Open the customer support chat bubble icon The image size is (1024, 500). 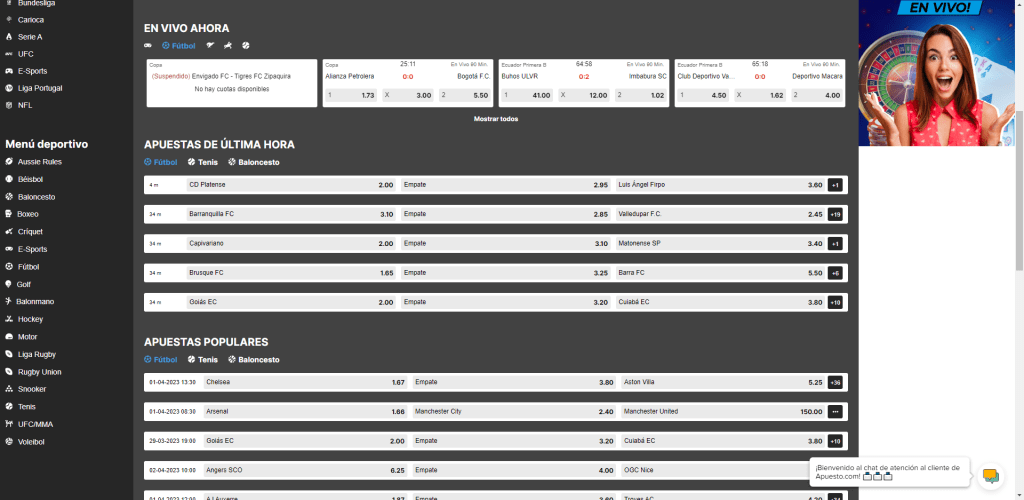click(990, 476)
